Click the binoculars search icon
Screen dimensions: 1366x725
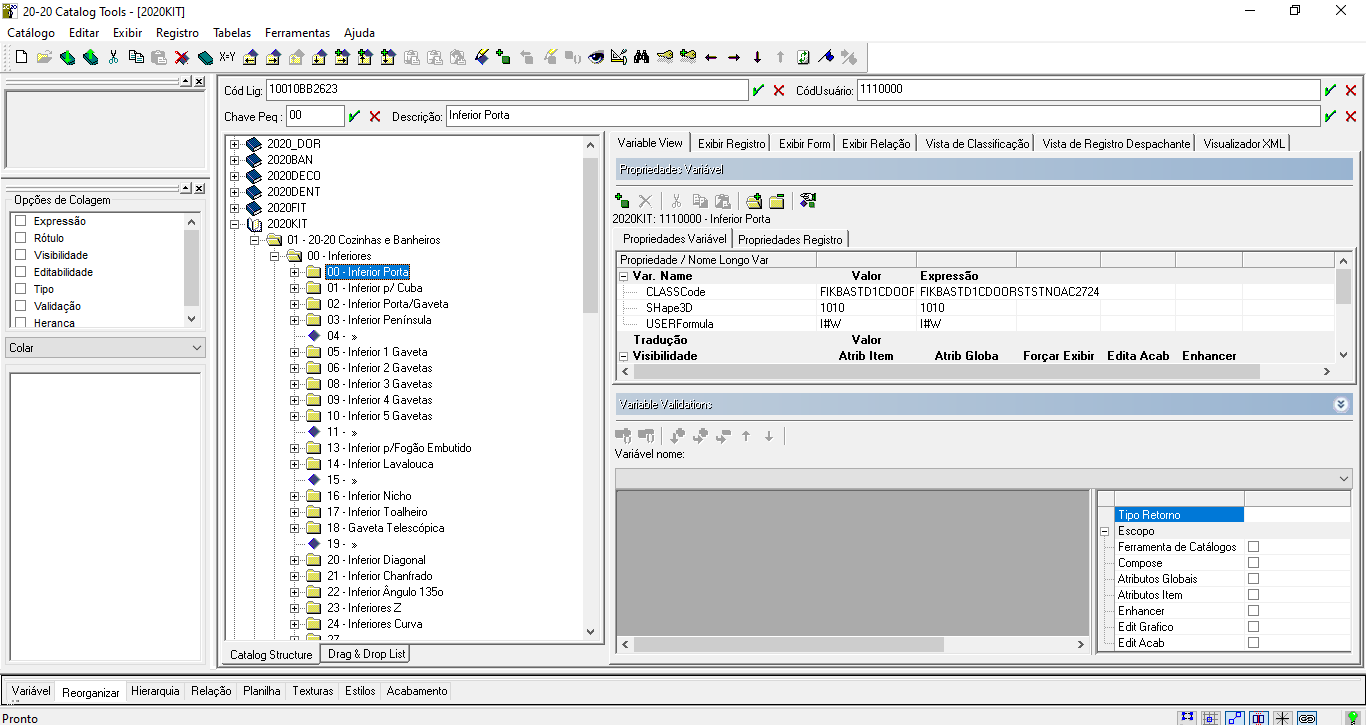pyautogui.click(x=642, y=57)
